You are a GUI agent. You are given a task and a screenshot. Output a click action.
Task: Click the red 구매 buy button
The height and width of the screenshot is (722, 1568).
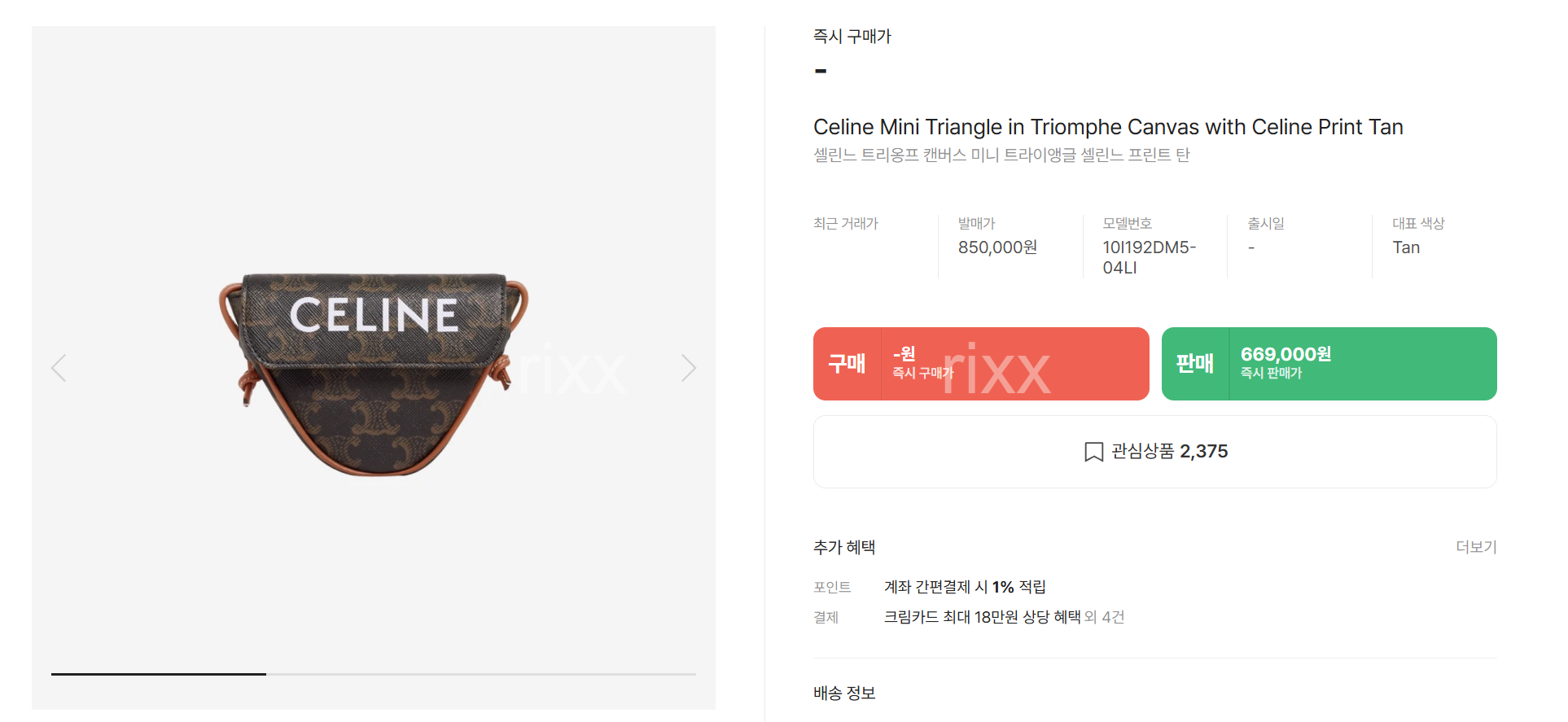pos(981,364)
